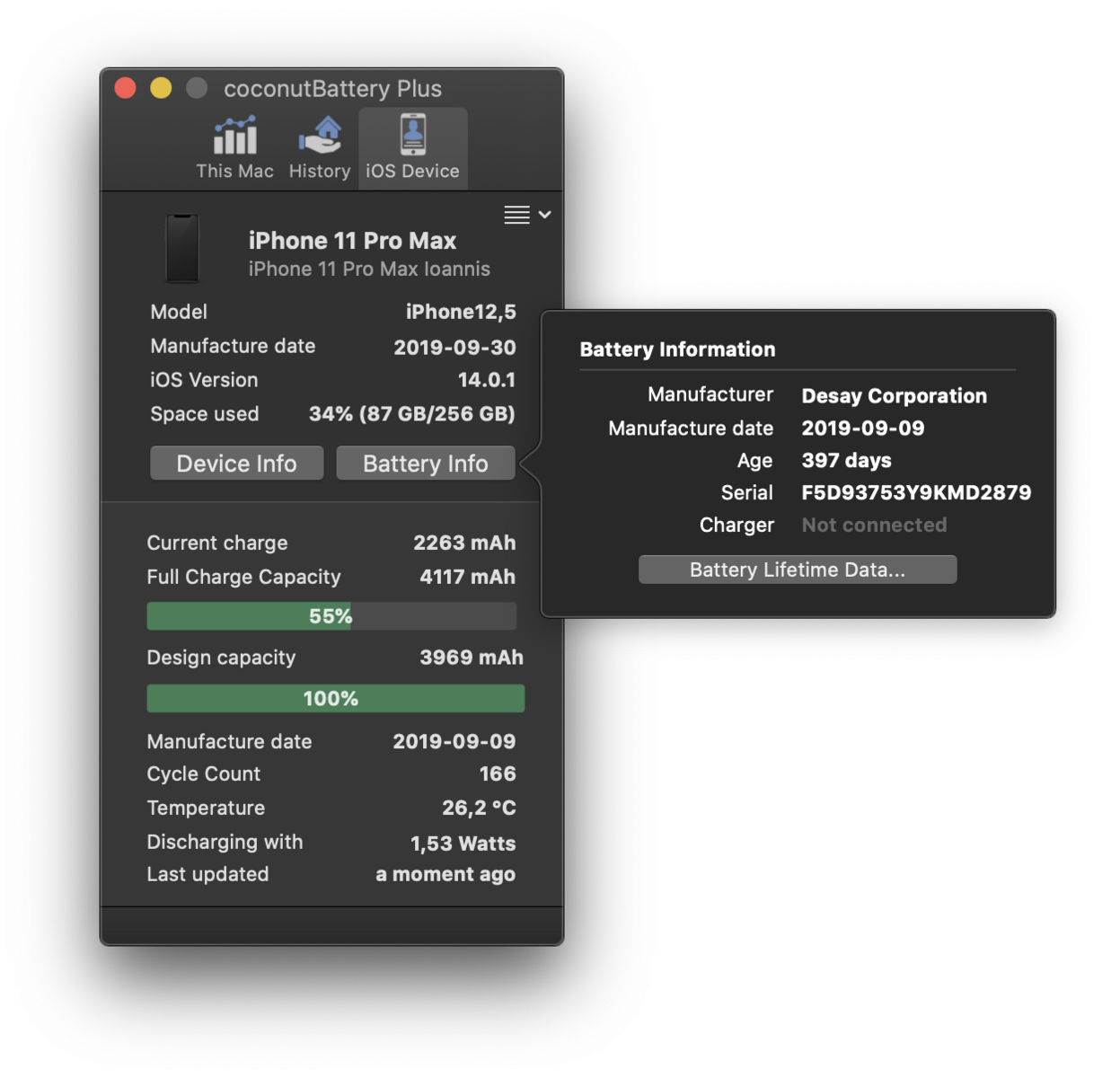Click the coconutBattery Plus window title
The width and height of the screenshot is (1120, 1078).
(332, 88)
